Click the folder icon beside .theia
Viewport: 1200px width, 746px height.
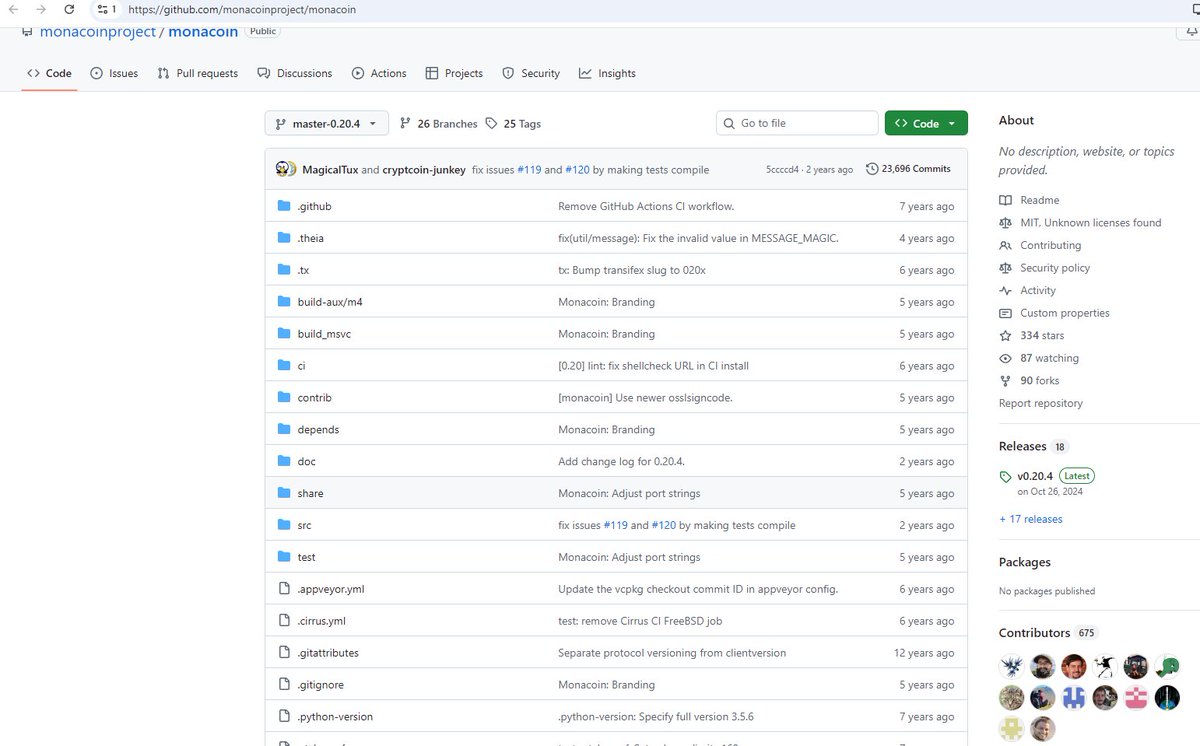coord(284,238)
